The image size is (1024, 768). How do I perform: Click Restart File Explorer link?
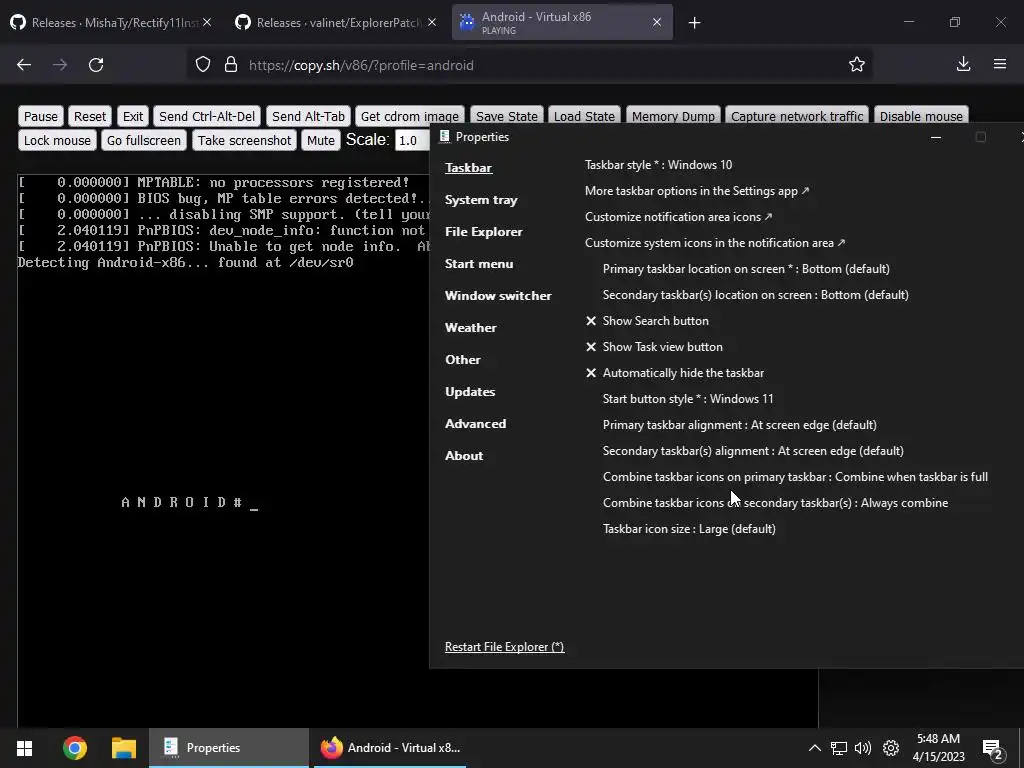pos(504,647)
